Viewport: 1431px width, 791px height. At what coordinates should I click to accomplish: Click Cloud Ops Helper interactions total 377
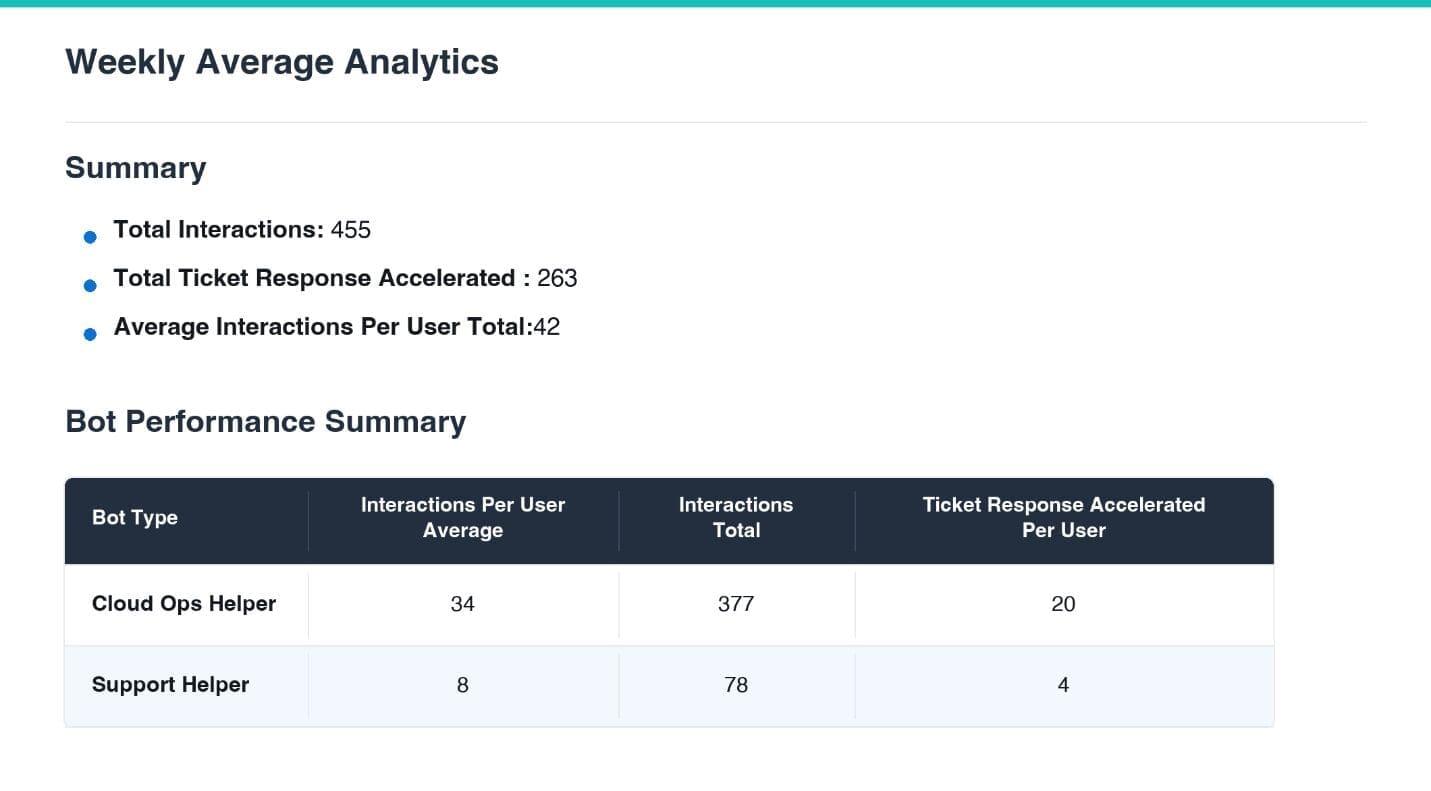click(736, 604)
